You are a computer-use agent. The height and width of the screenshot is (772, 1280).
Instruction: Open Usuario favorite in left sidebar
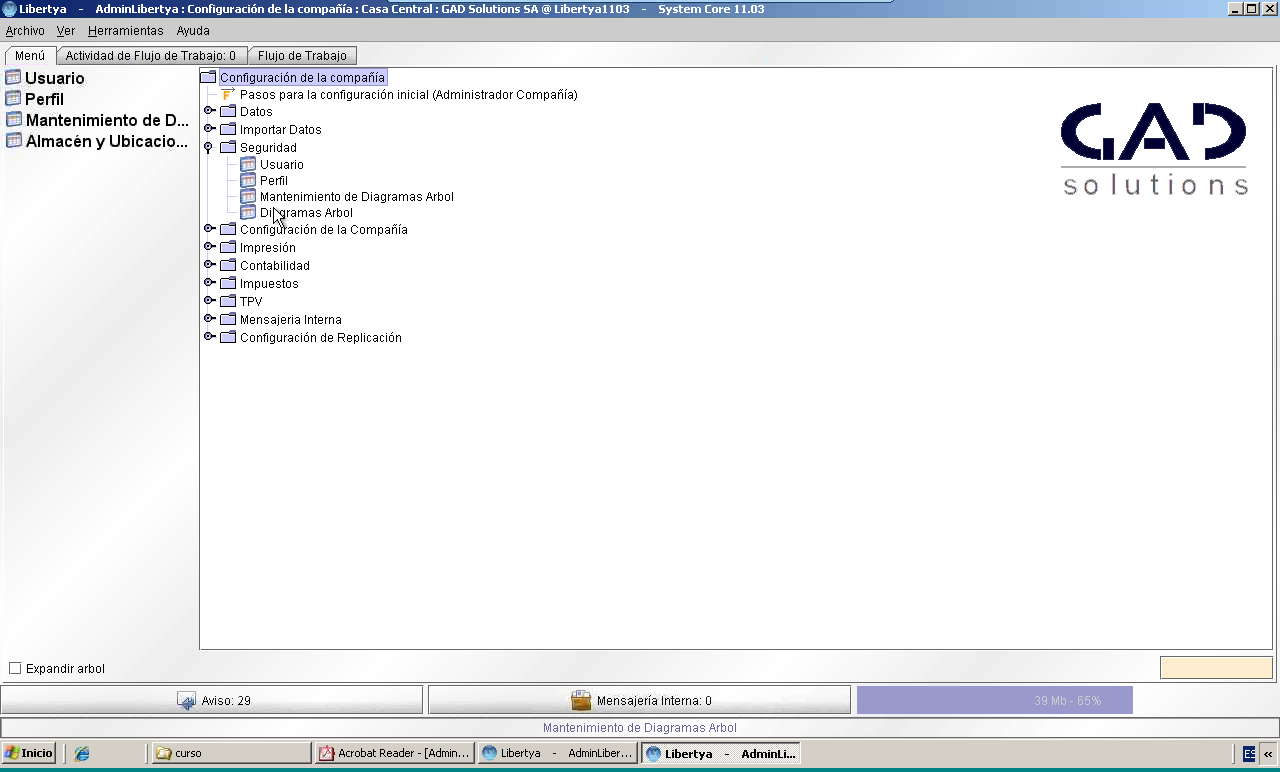tap(55, 78)
